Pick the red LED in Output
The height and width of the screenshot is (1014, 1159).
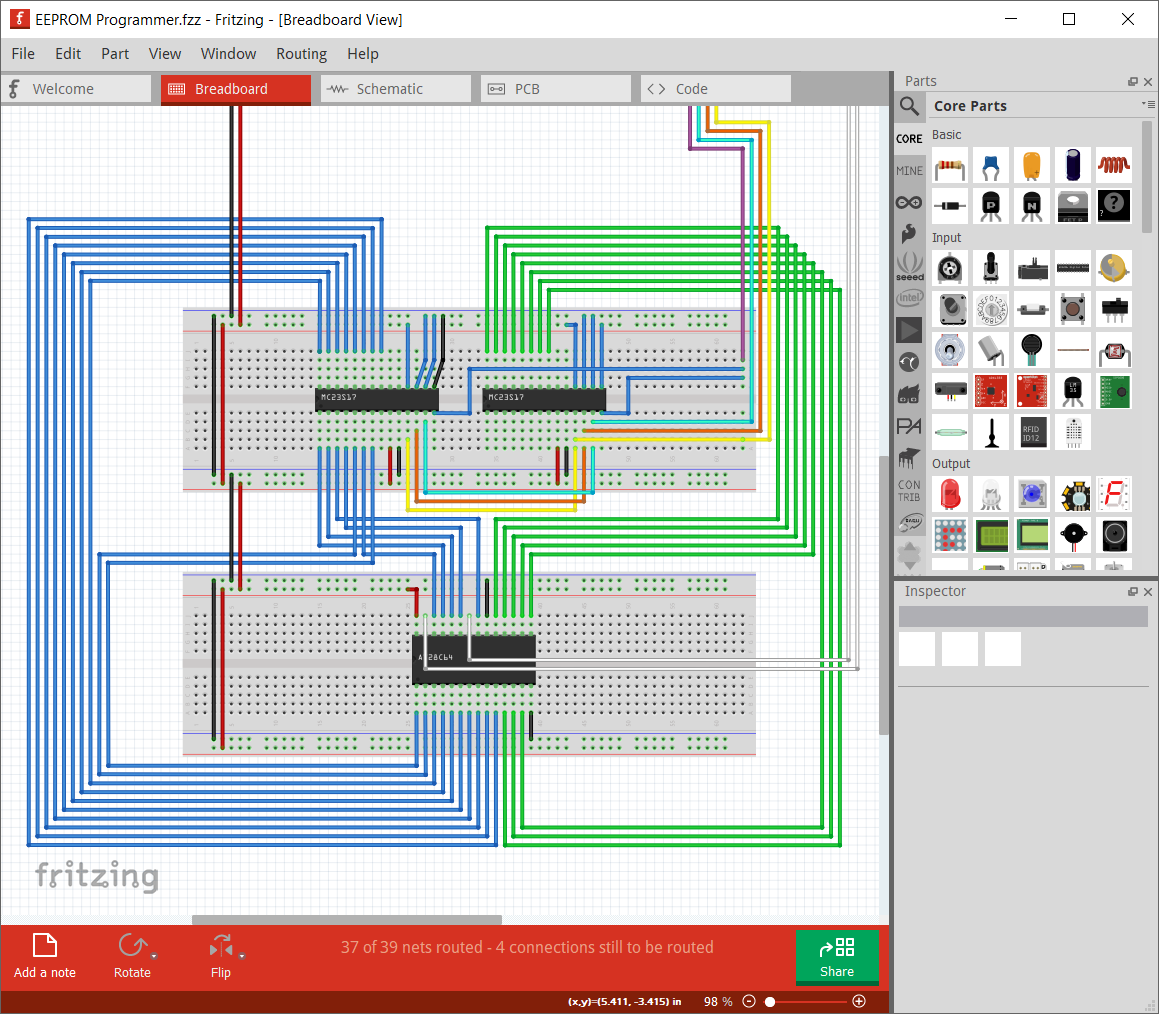pyautogui.click(x=950, y=494)
